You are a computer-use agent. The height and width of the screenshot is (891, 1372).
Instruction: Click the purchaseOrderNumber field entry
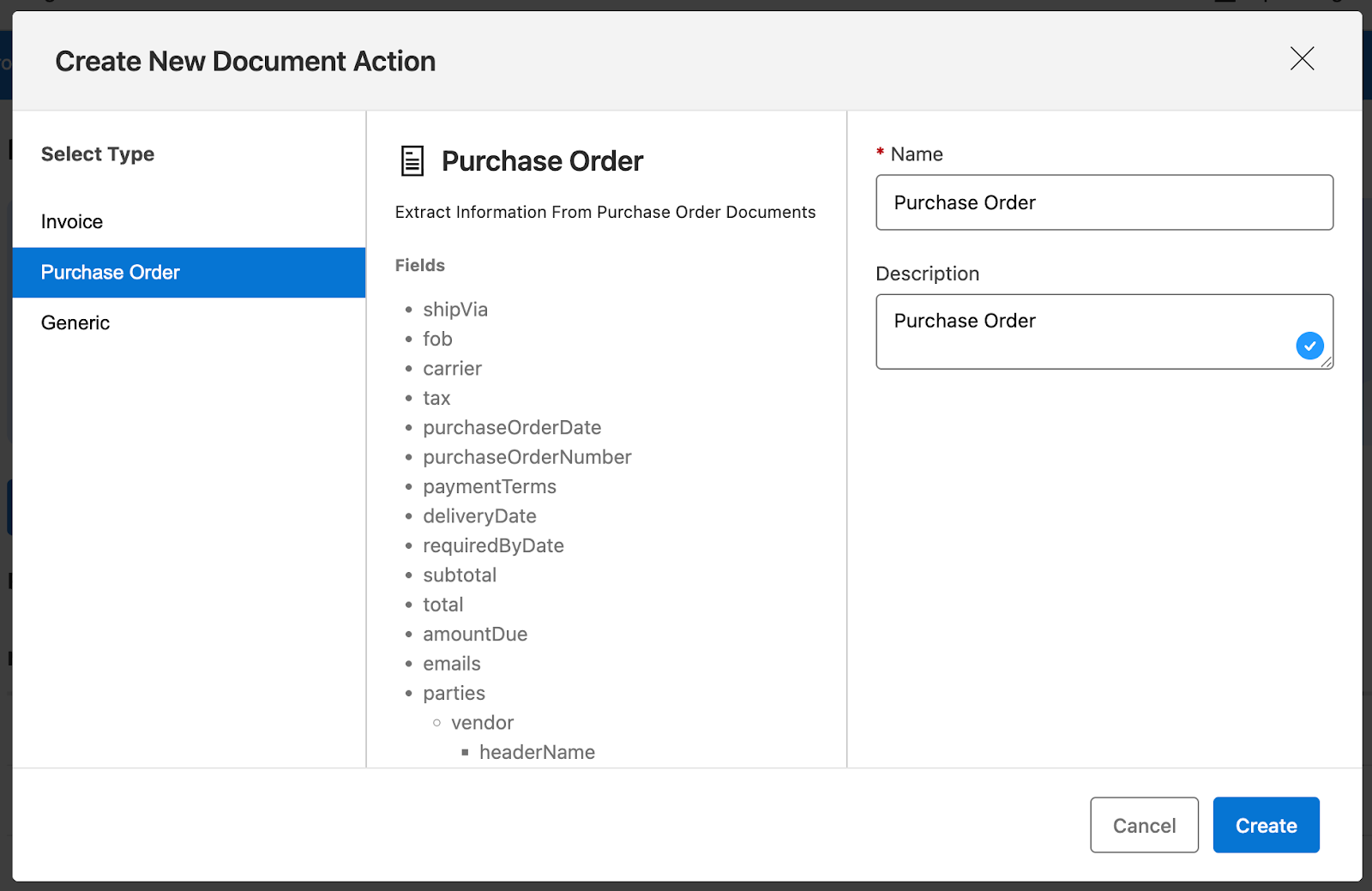tap(527, 457)
